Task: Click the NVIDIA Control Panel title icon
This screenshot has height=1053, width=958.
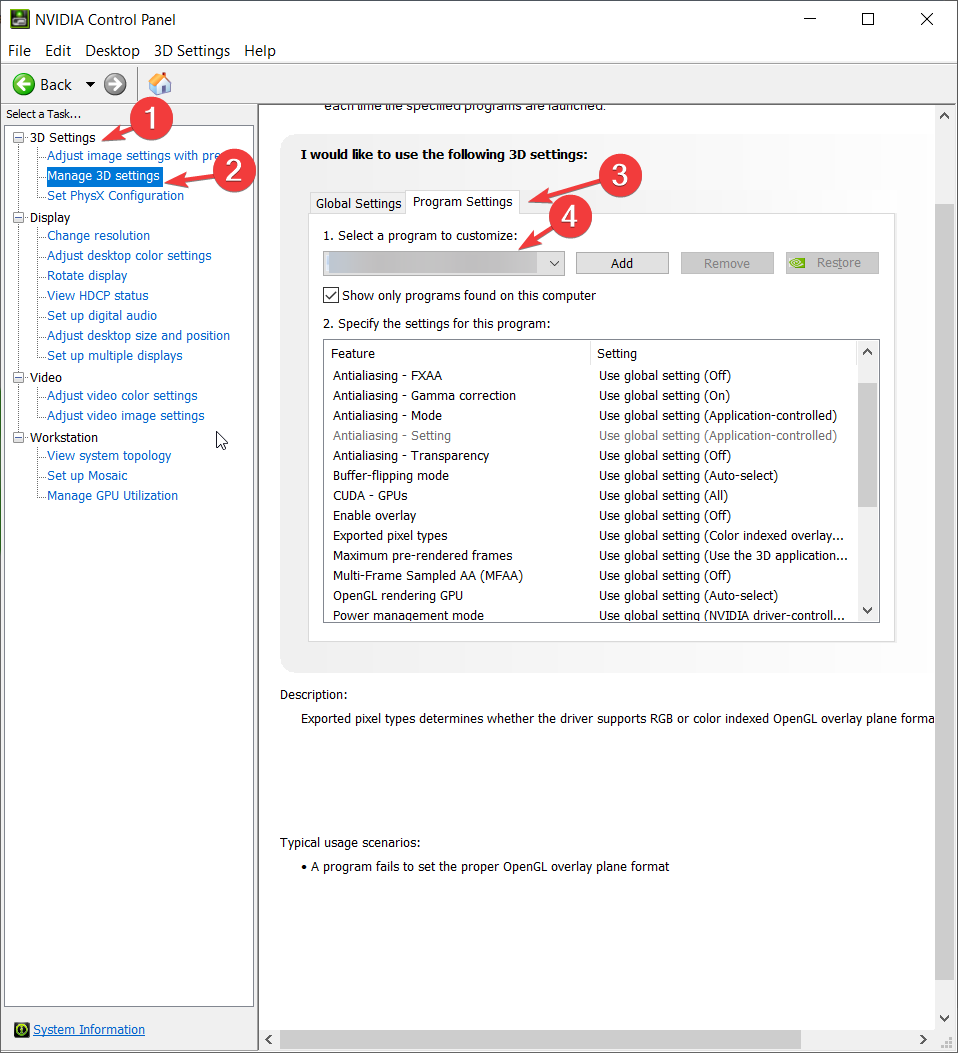Action: tap(19, 19)
